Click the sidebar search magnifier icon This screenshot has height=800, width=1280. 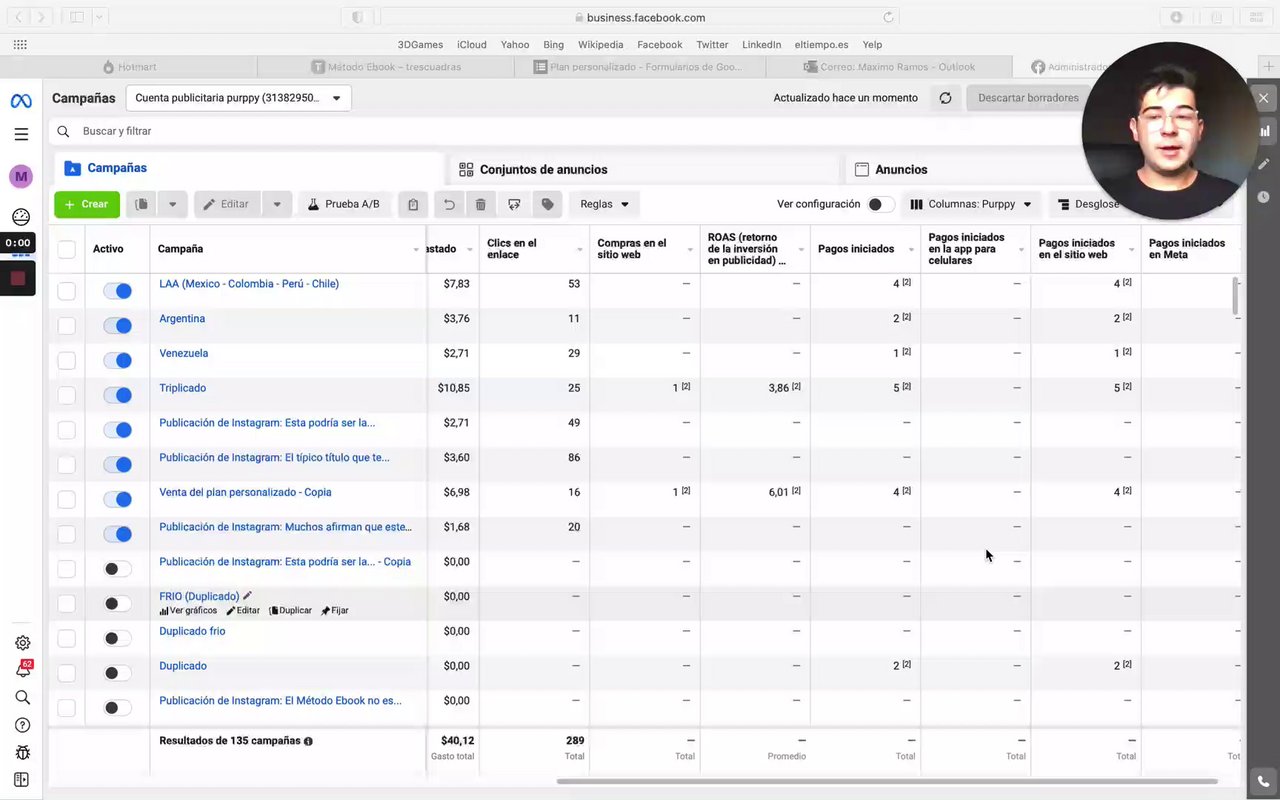tap(22, 697)
